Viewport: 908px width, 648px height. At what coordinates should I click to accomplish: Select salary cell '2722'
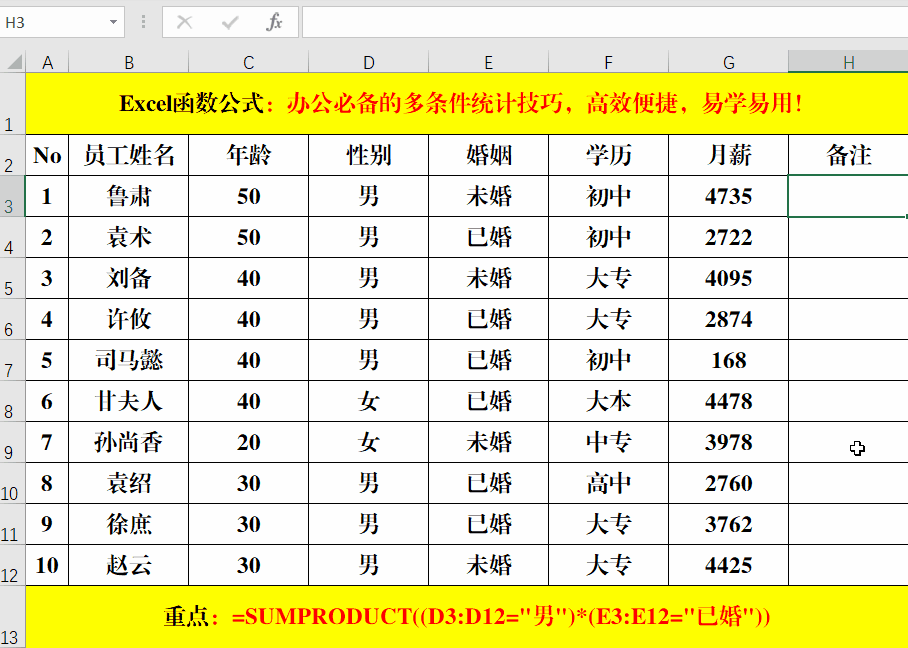(728, 237)
